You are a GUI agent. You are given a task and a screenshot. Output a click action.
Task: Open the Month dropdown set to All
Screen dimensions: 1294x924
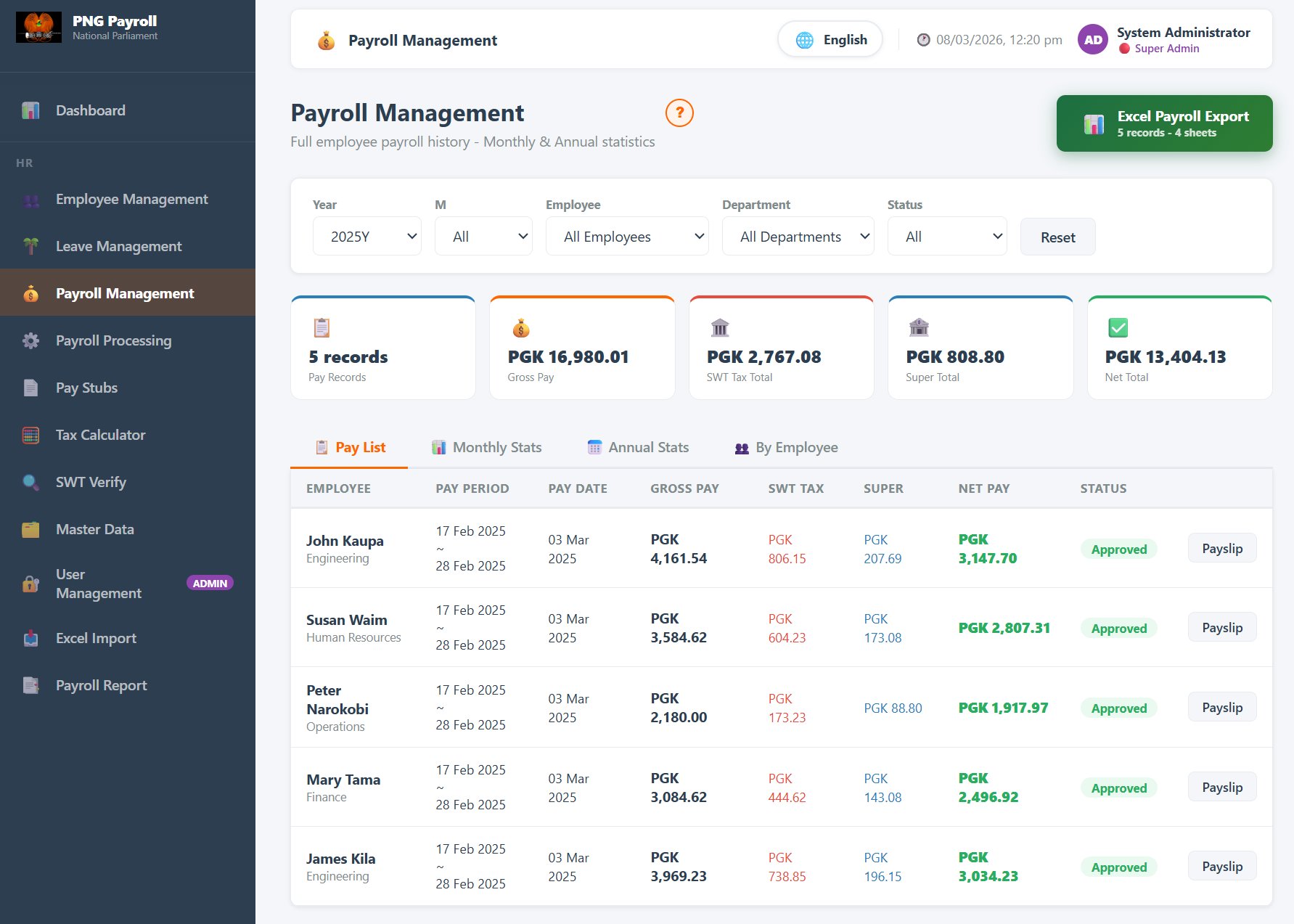pyautogui.click(x=483, y=237)
